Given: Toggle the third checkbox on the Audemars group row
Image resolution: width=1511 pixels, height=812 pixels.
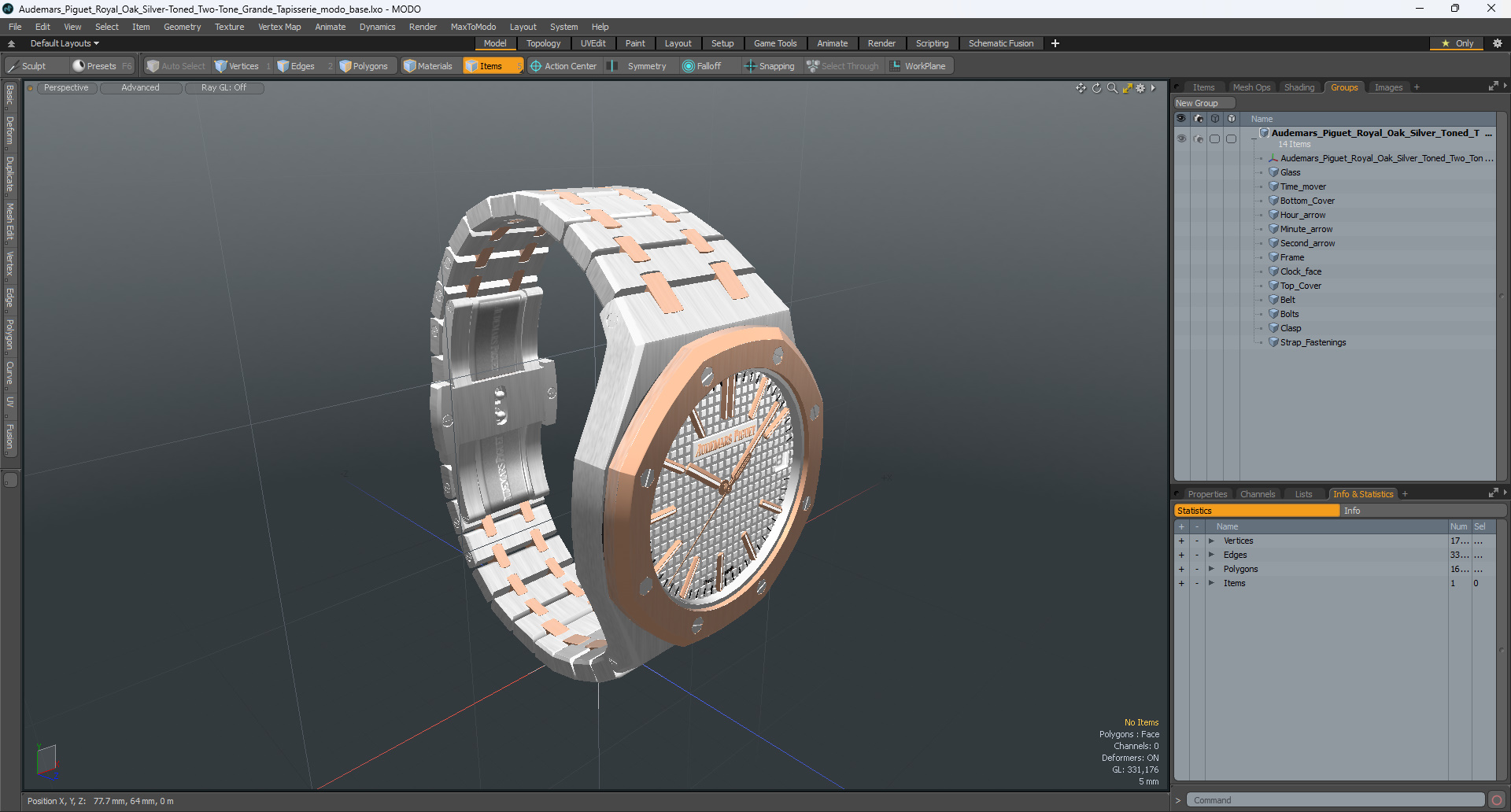Looking at the screenshot, I should pyautogui.click(x=1215, y=138).
